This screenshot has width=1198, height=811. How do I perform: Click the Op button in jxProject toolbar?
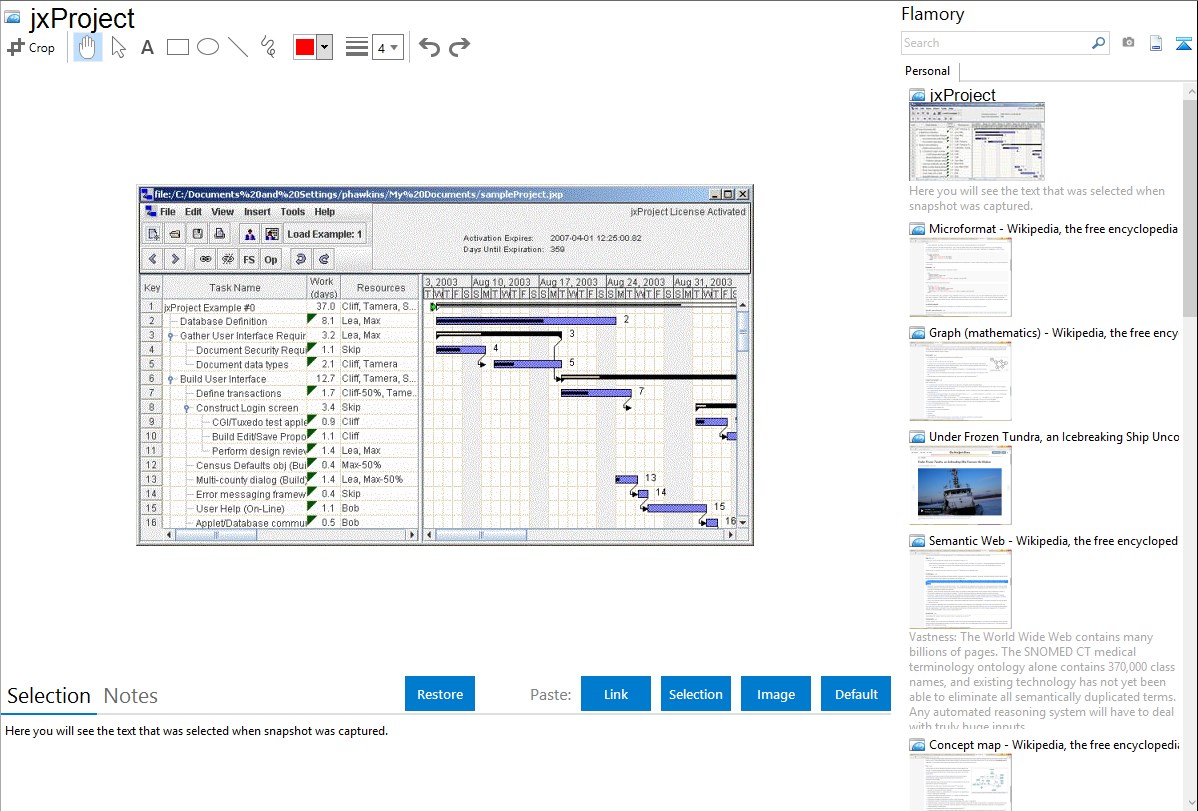(270, 259)
